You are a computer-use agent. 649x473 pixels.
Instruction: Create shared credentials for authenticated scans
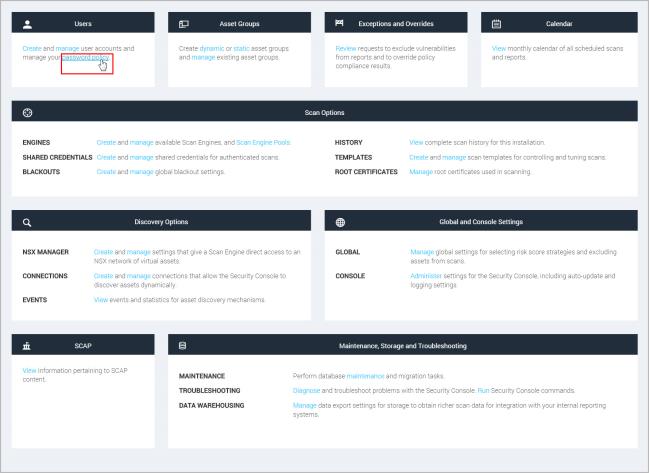(106, 157)
